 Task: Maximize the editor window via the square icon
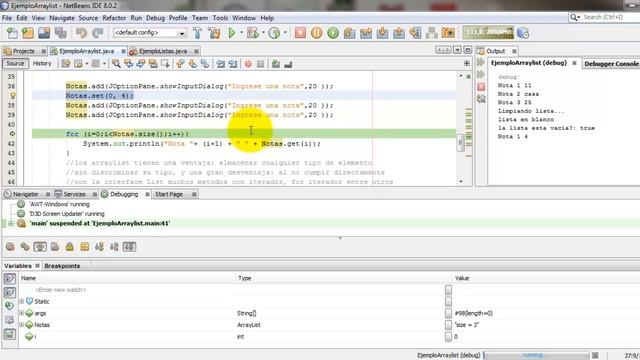tap(468, 50)
